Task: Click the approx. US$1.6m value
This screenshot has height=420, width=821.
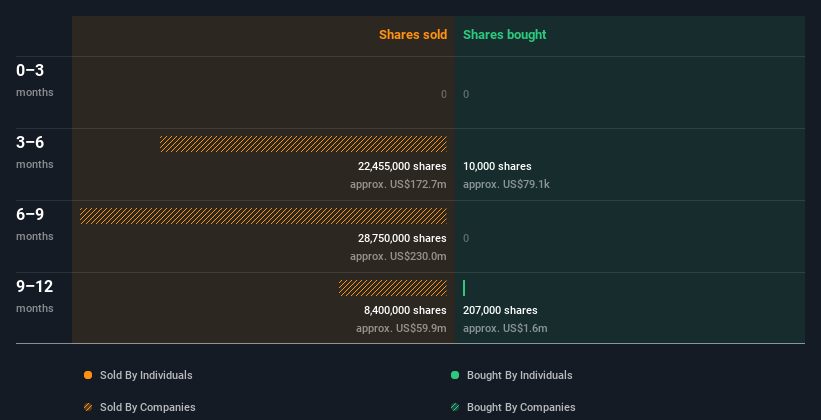Action: tap(505, 328)
